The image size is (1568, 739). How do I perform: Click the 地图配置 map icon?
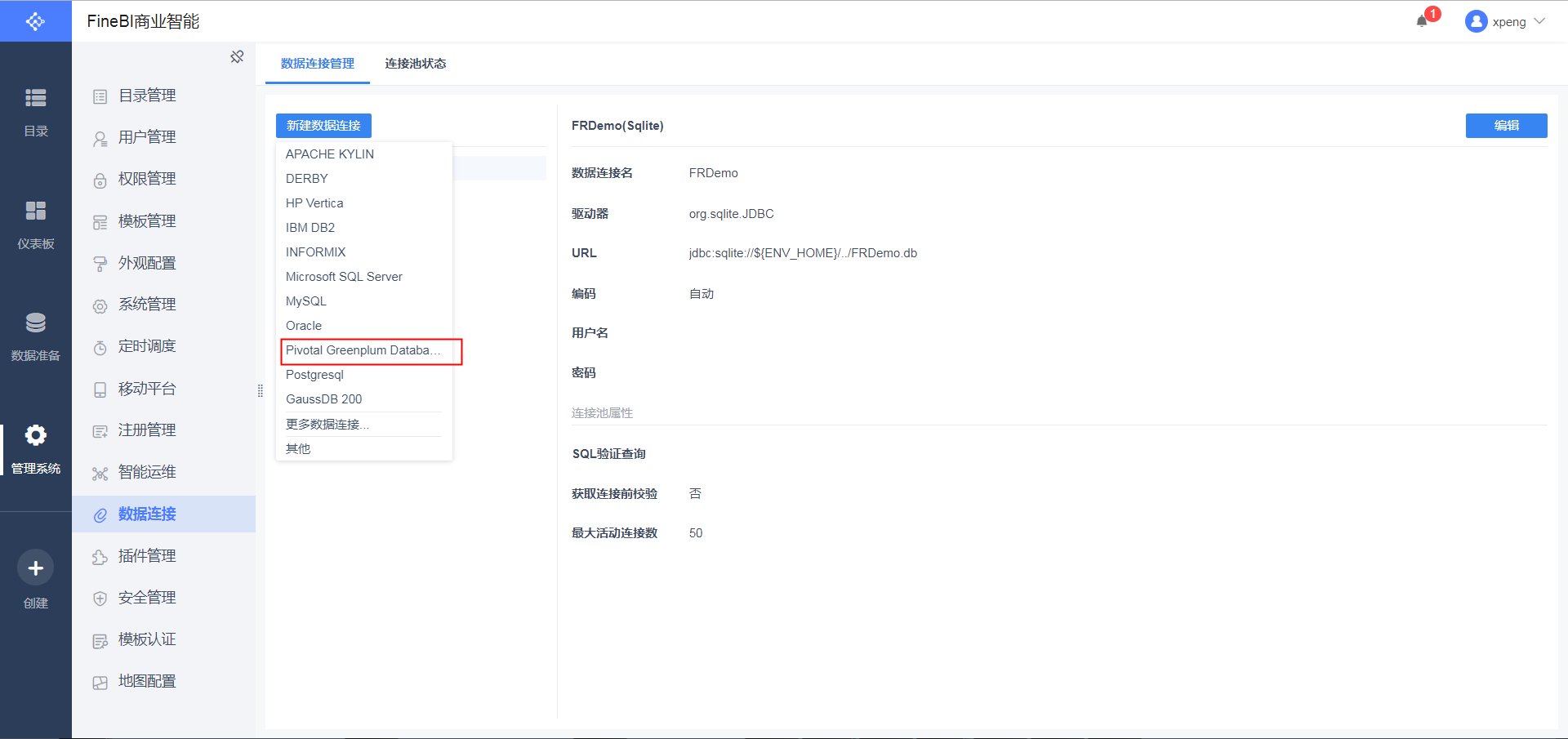tap(100, 683)
